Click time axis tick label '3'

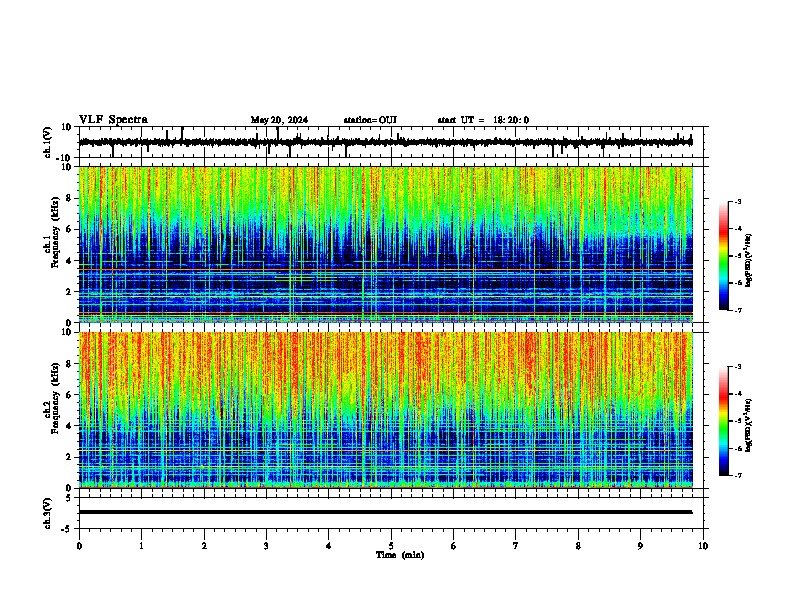pyautogui.click(x=266, y=546)
